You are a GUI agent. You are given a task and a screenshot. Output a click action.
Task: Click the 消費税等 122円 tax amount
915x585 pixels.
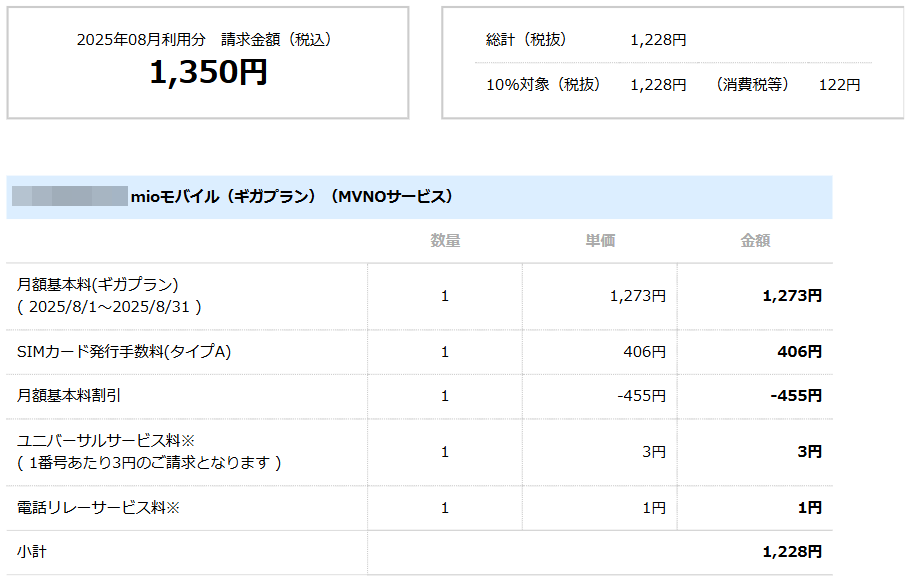(839, 85)
